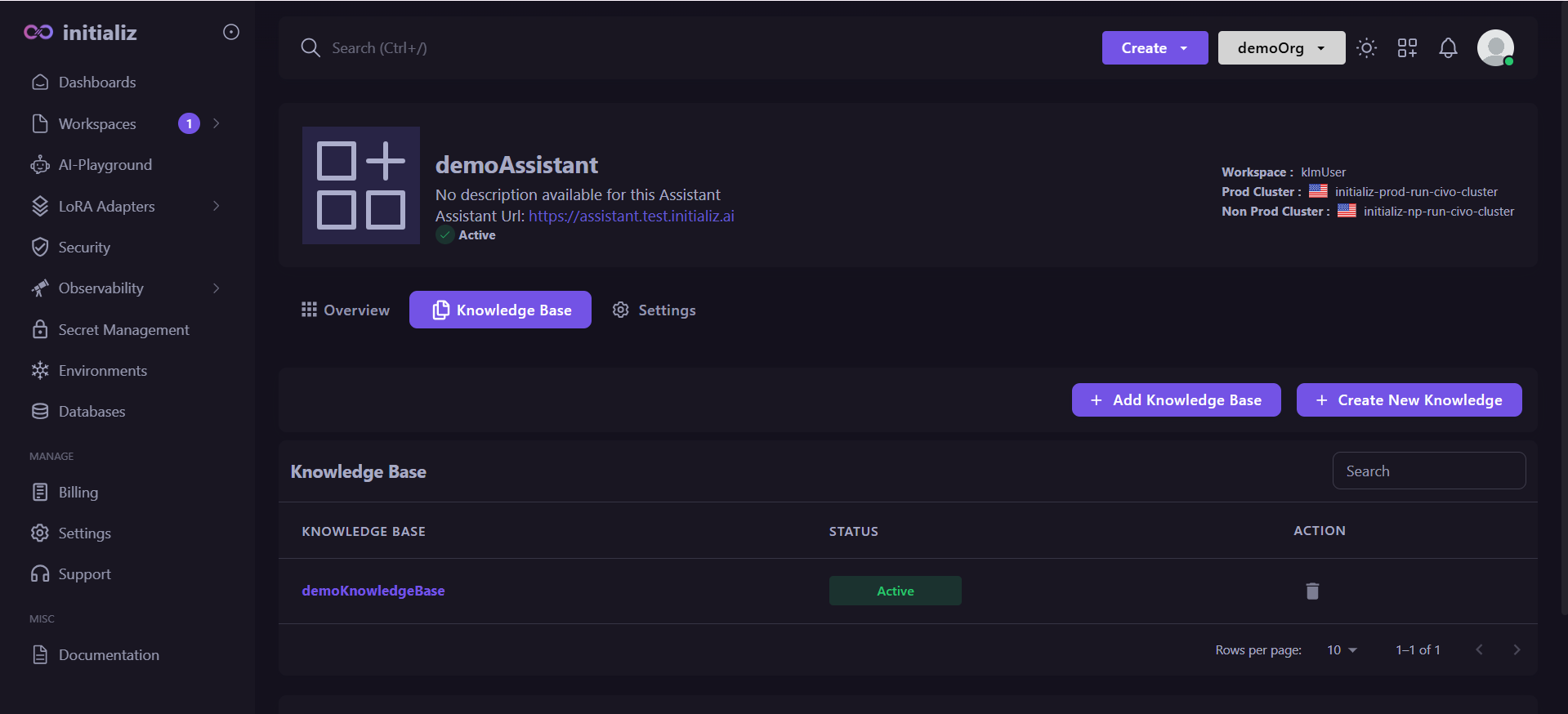Click Create New Knowledge button
This screenshot has height=714, width=1568.
pos(1409,399)
